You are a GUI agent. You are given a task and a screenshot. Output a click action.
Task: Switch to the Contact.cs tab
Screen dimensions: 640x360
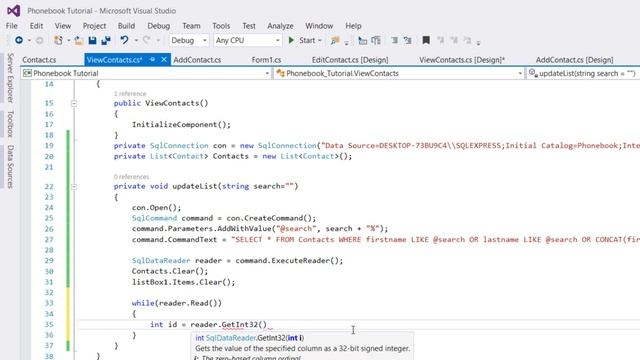pyautogui.click(x=39, y=60)
